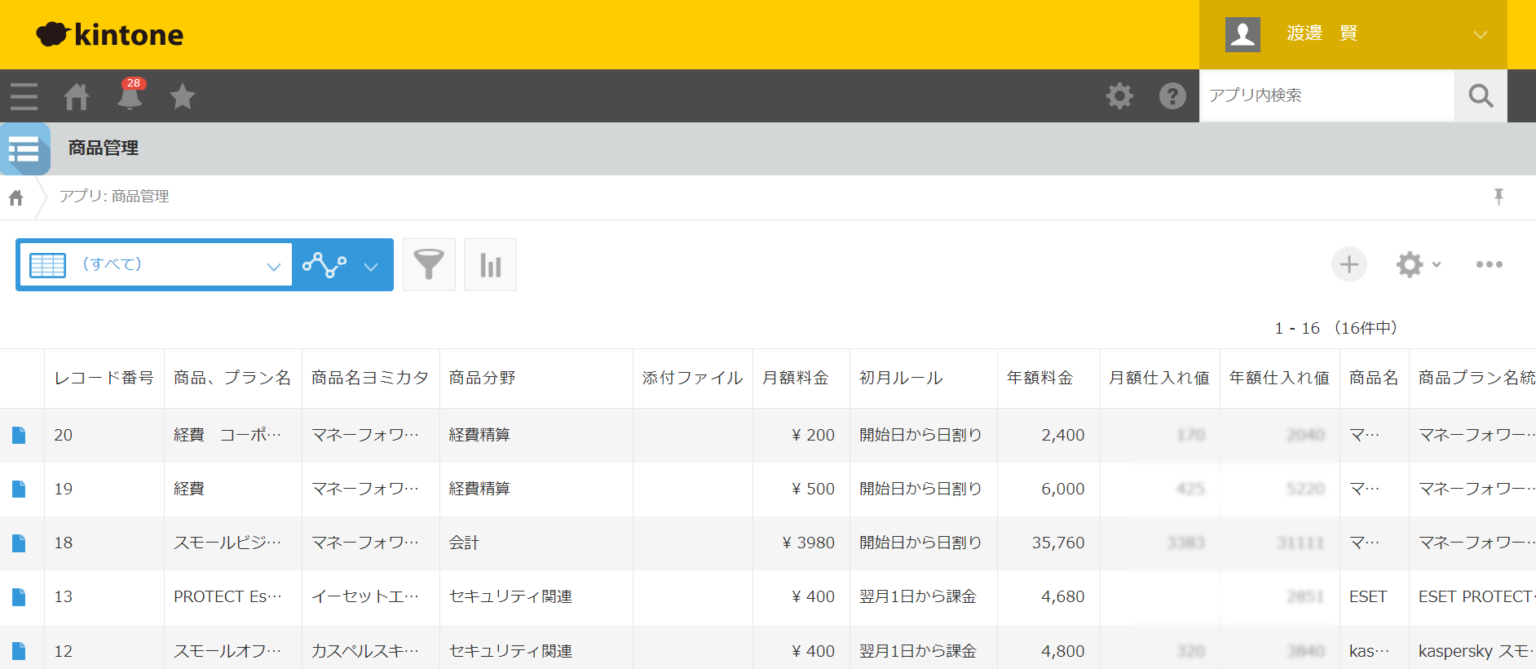This screenshot has height=669, width=1536.
Task: Open the aggregate bar chart icon
Action: coord(490,264)
